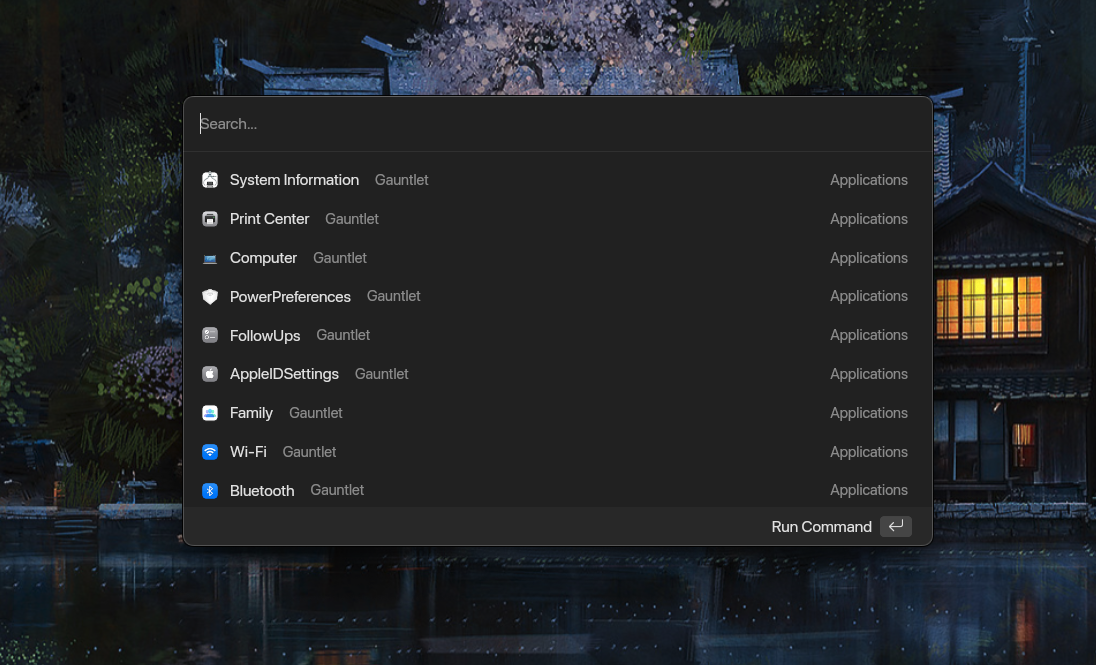The width and height of the screenshot is (1096, 665).
Task: Click "Applications" label on Bluetooth row
Action: (869, 490)
